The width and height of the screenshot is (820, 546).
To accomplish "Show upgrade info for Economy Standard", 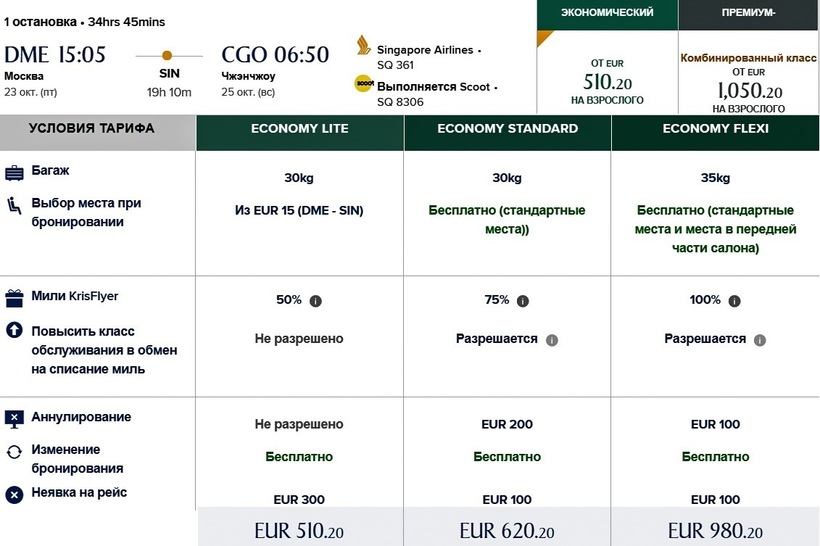I will coord(552,340).
